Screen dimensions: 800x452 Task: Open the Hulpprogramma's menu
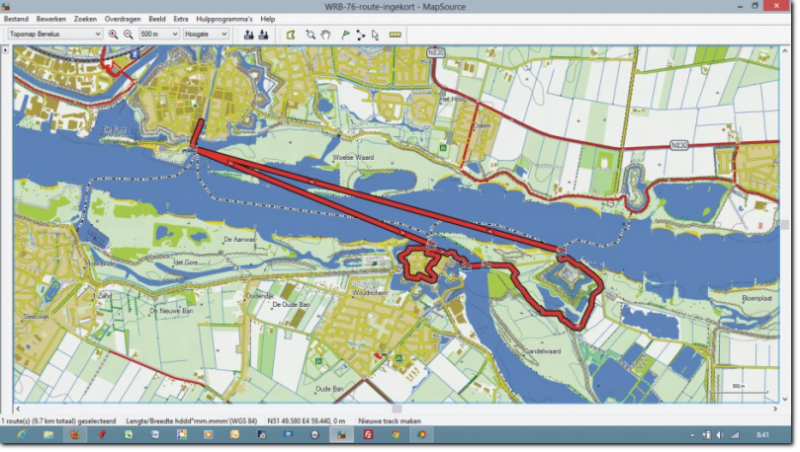(x=223, y=19)
